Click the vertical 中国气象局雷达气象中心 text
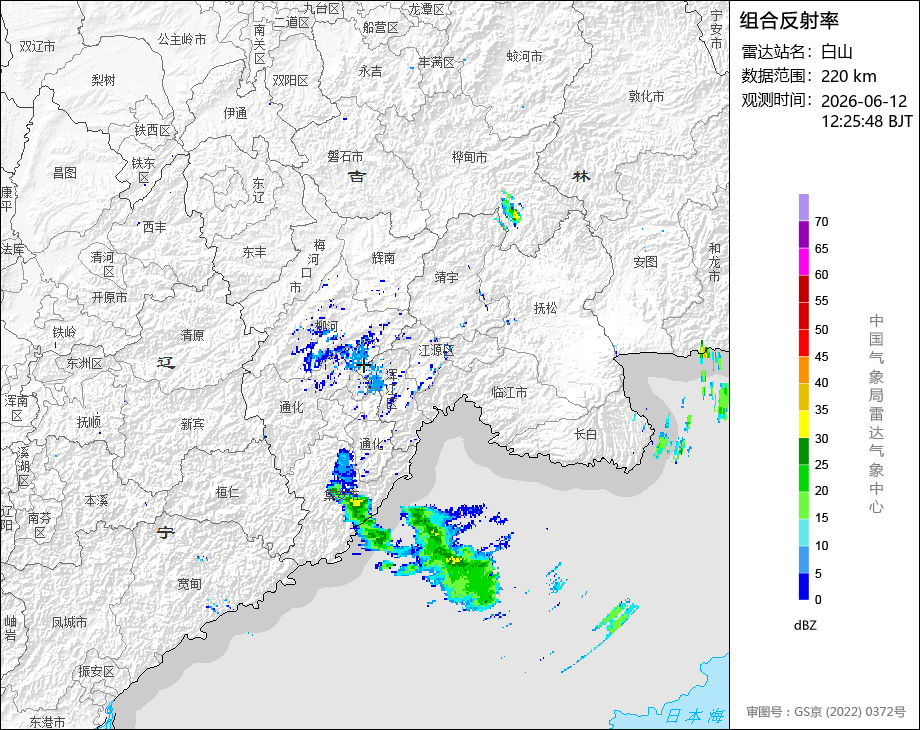 [876, 414]
